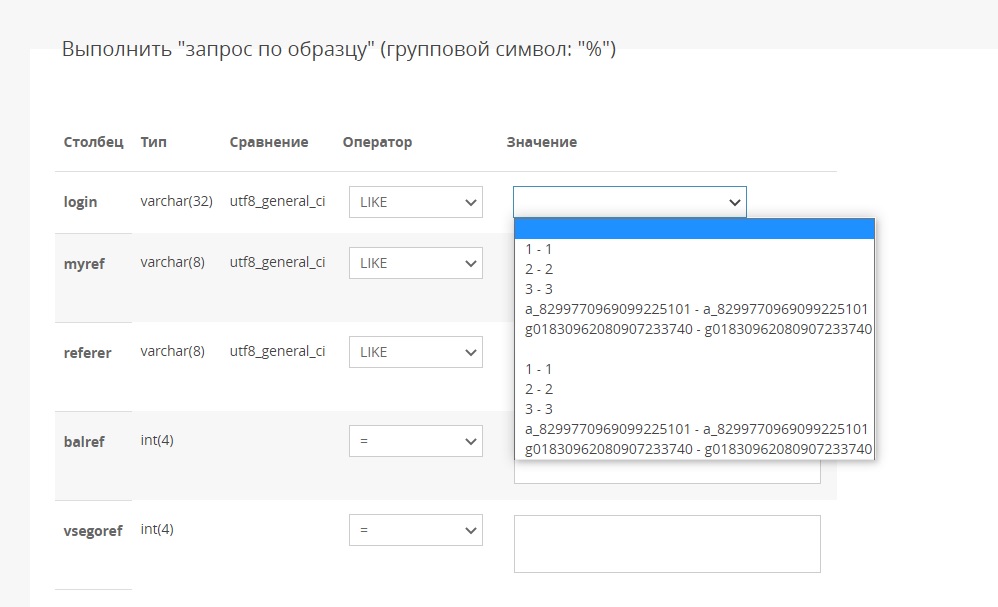Click the vsegoref value input field
The width and height of the screenshot is (998, 607).
click(667, 544)
